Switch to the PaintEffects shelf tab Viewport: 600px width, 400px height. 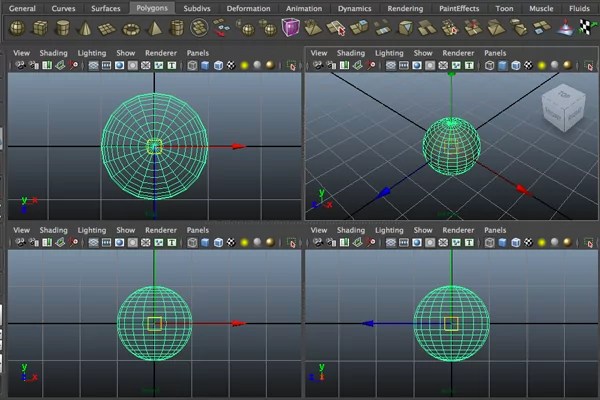tap(459, 8)
